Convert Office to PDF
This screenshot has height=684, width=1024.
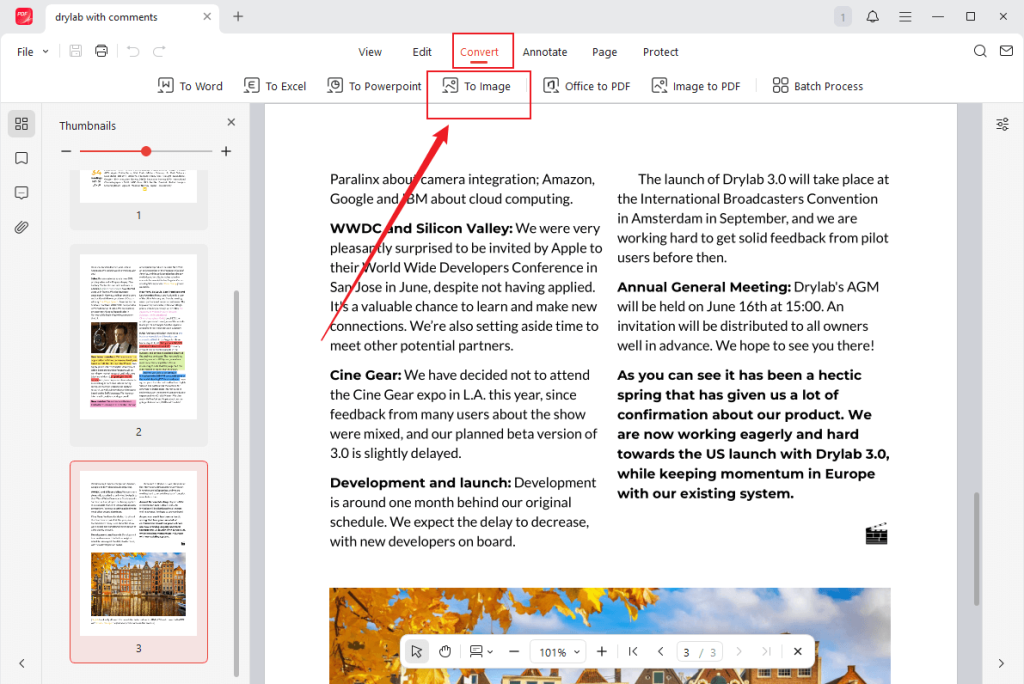click(586, 86)
